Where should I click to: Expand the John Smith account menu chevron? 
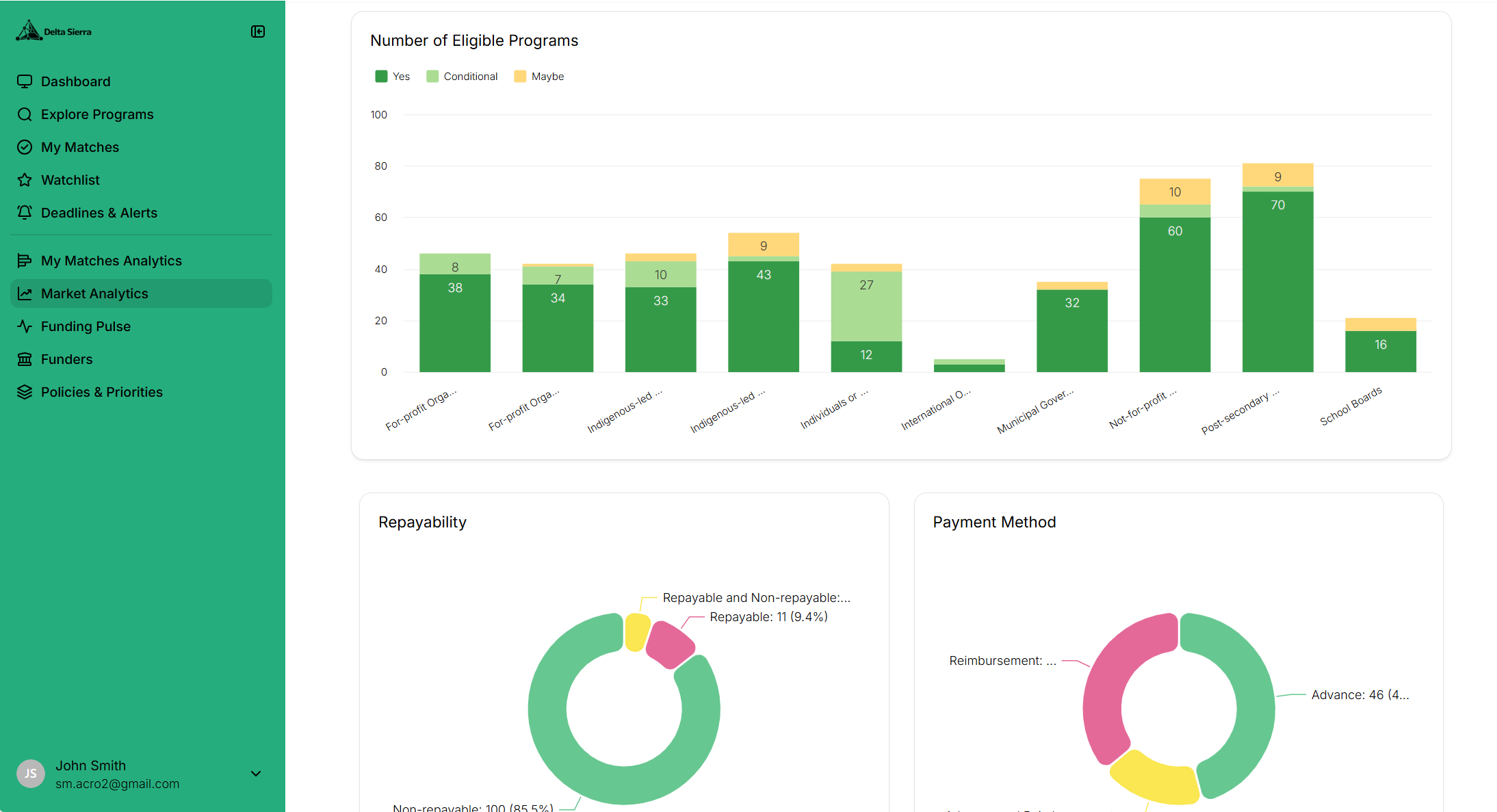point(256,774)
